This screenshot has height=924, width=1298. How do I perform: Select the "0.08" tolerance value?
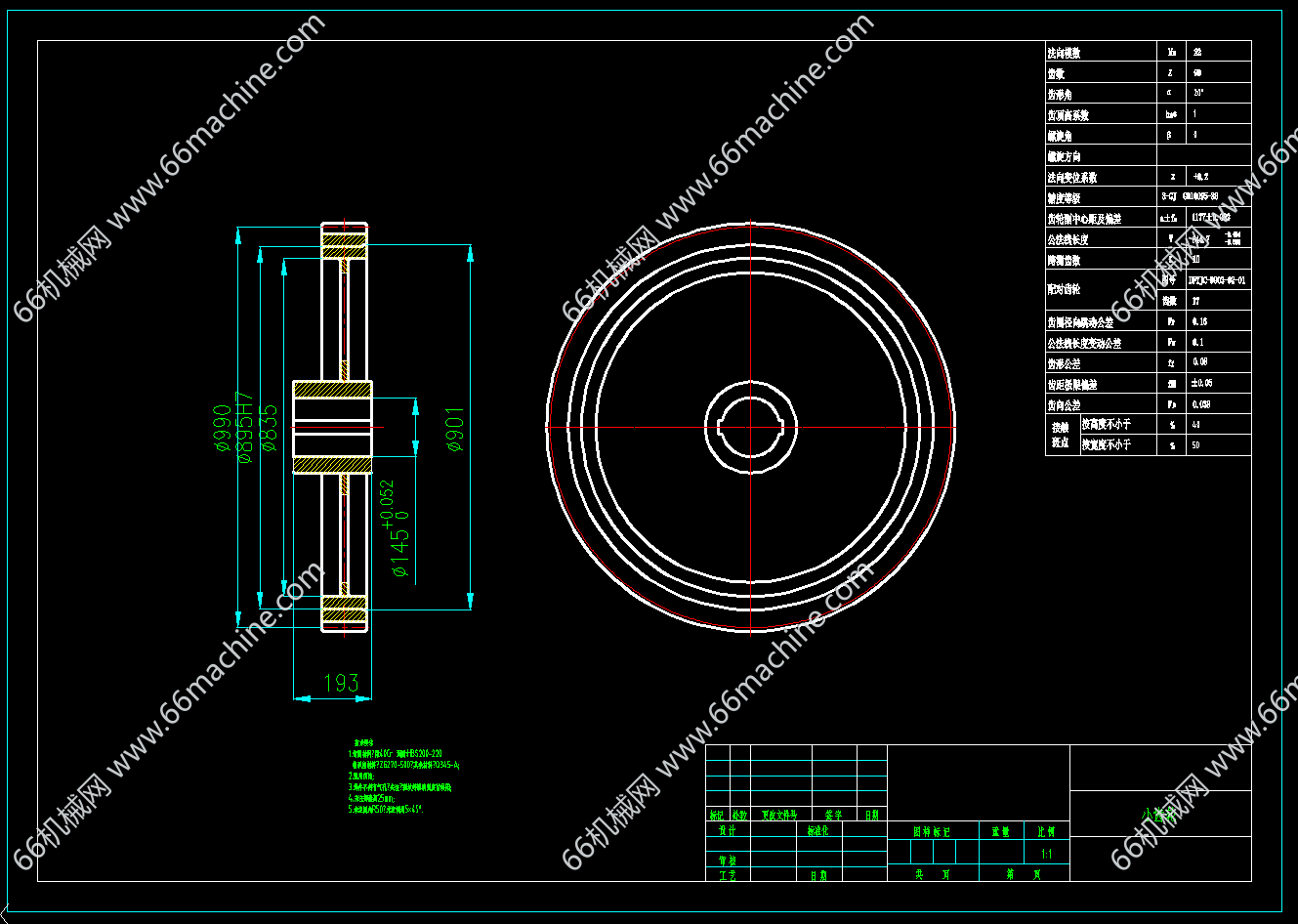tap(1199, 362)
